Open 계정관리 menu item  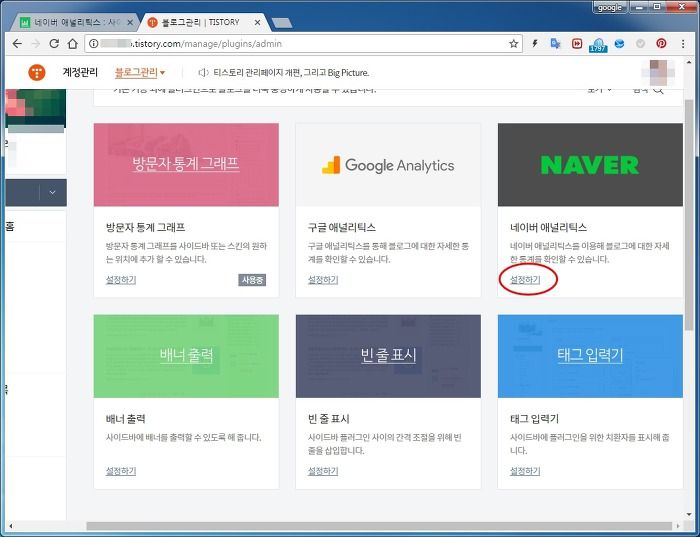click(80, 72)
